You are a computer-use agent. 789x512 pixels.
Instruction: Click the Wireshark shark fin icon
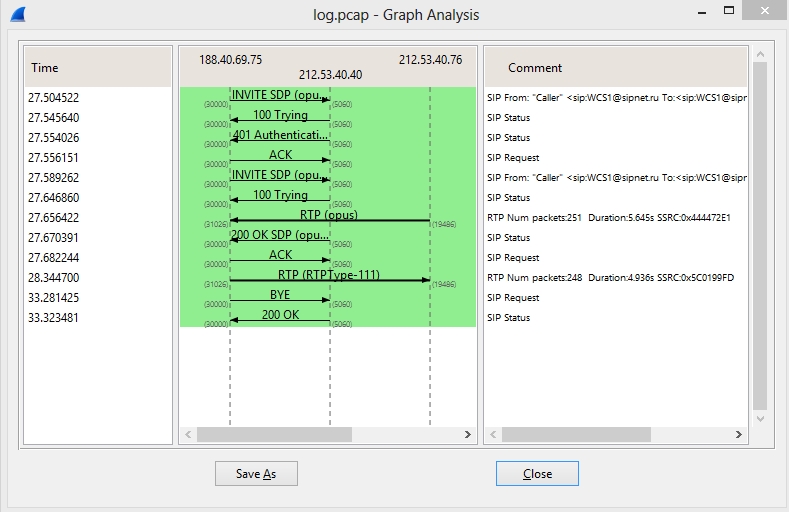[x=17, y=14]
